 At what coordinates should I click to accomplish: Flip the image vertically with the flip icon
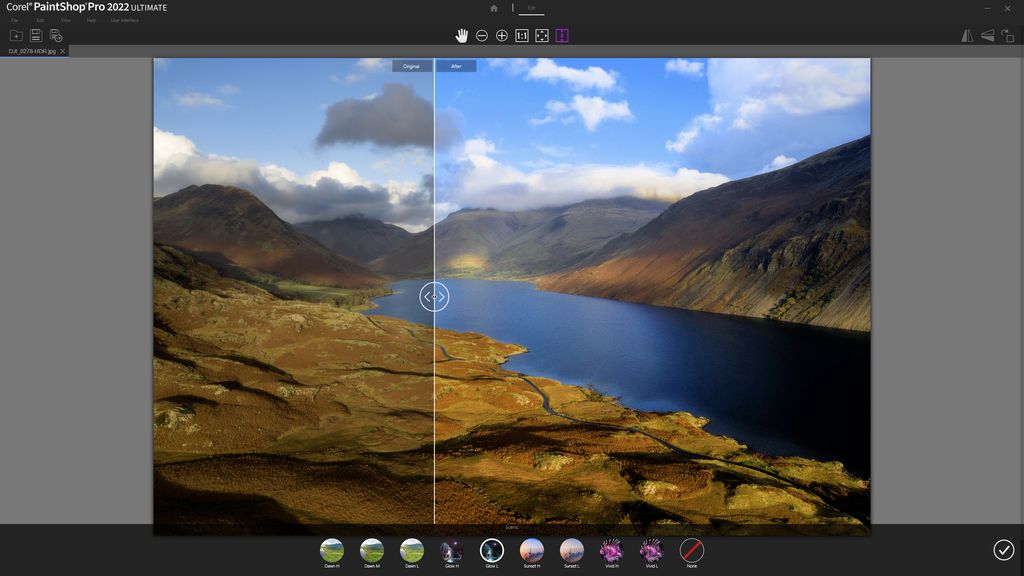[986, 35]
